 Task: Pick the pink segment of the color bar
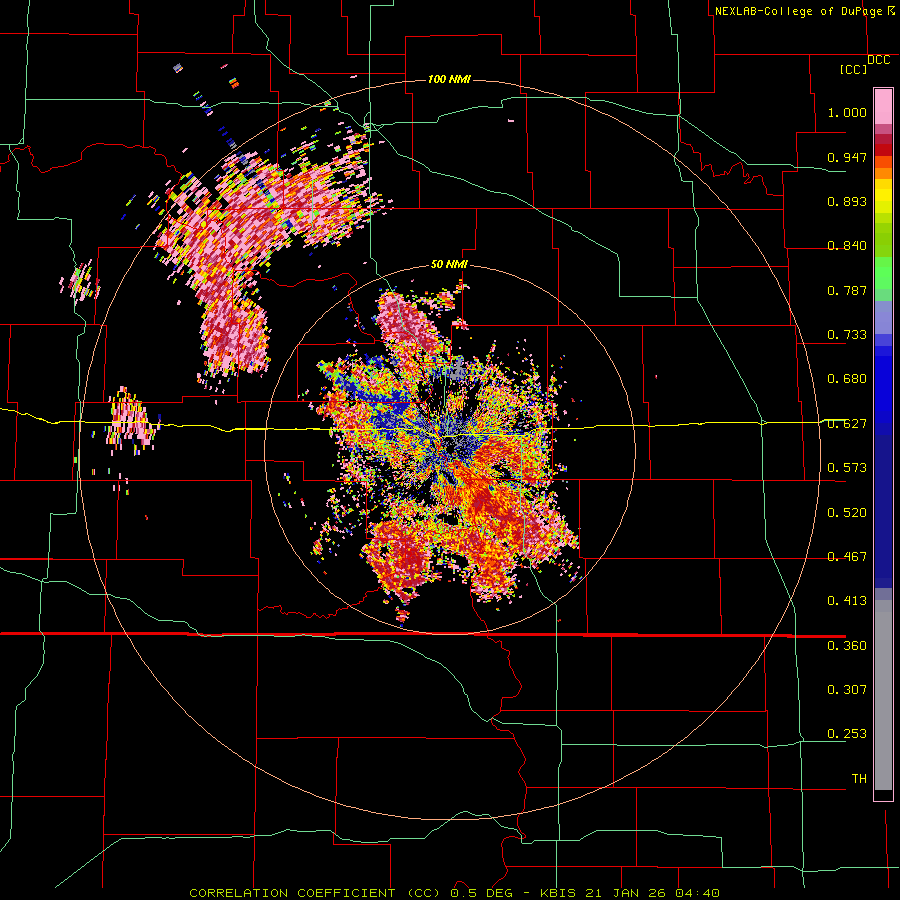click(x=883, y=106)
